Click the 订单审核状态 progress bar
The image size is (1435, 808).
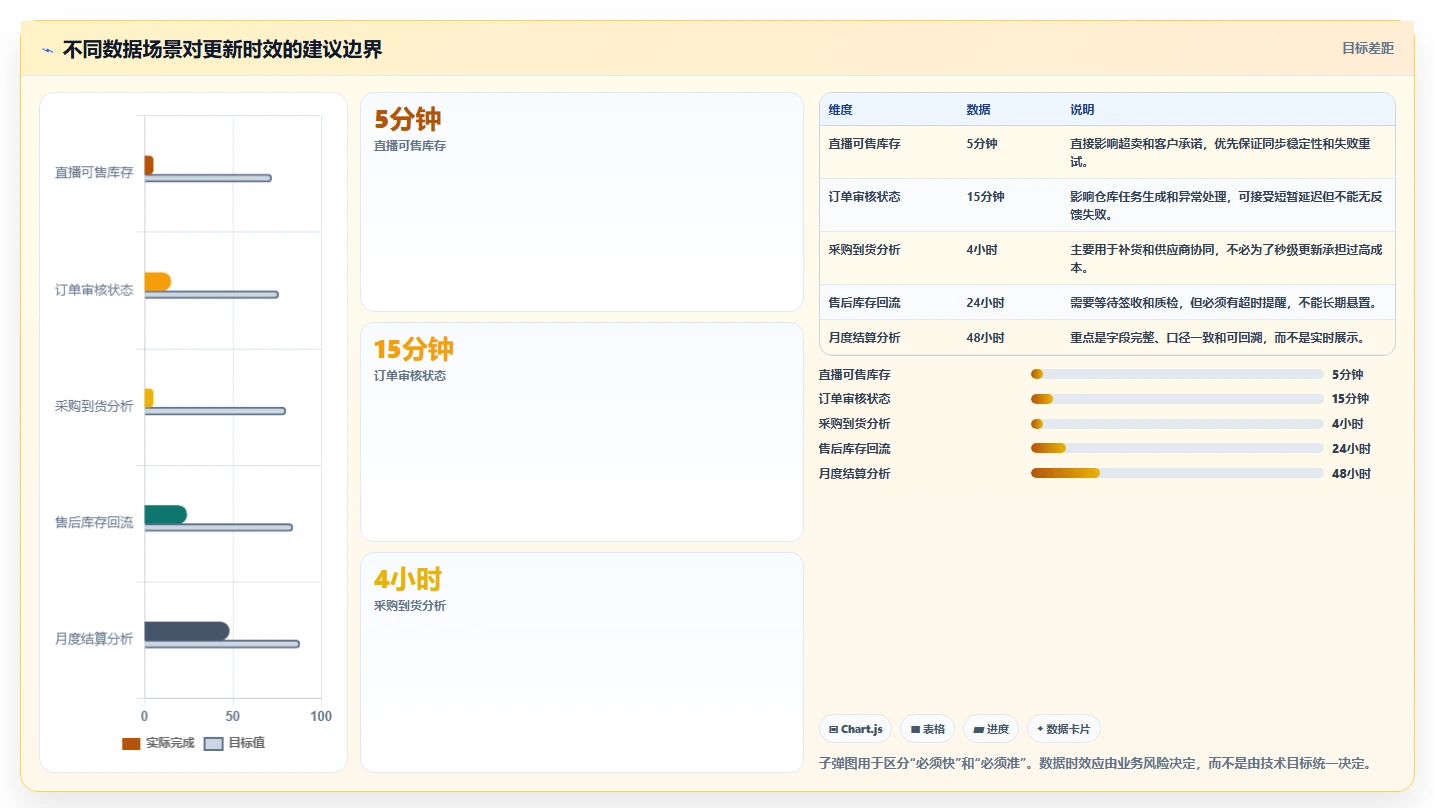(1177, 399)
